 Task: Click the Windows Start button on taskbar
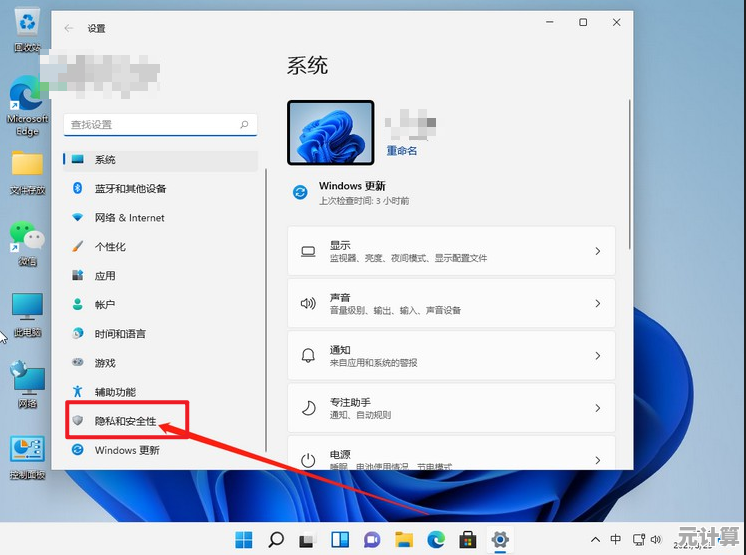tap(244, 540)
